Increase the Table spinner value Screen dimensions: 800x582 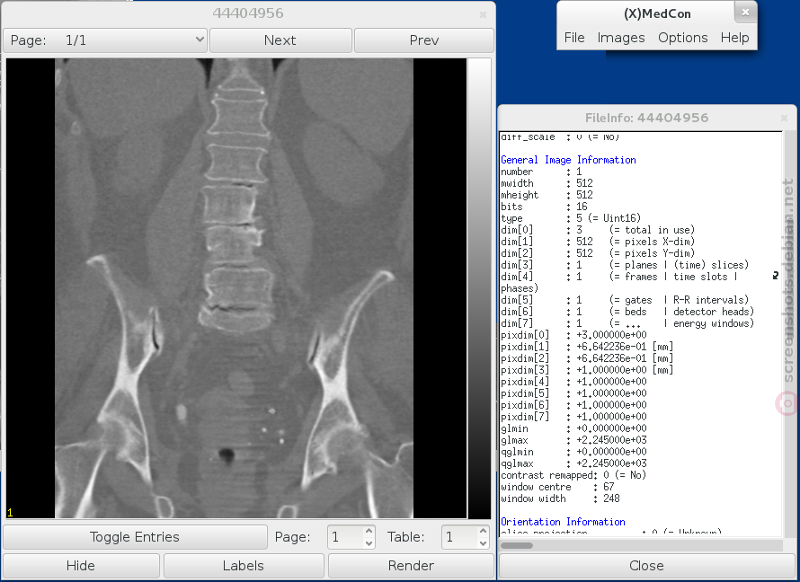pos(483,532)
